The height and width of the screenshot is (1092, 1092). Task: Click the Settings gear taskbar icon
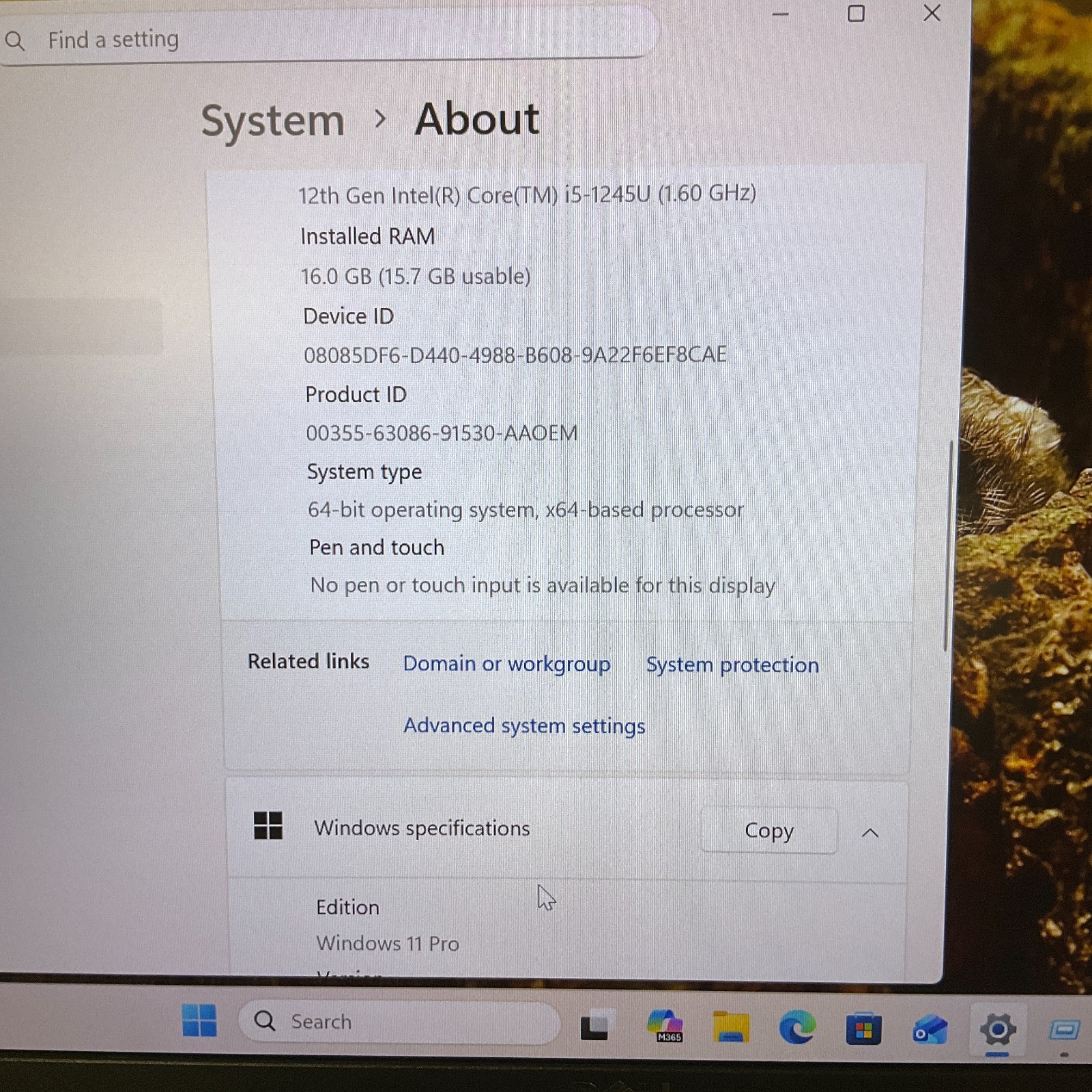click(997, 1029)
